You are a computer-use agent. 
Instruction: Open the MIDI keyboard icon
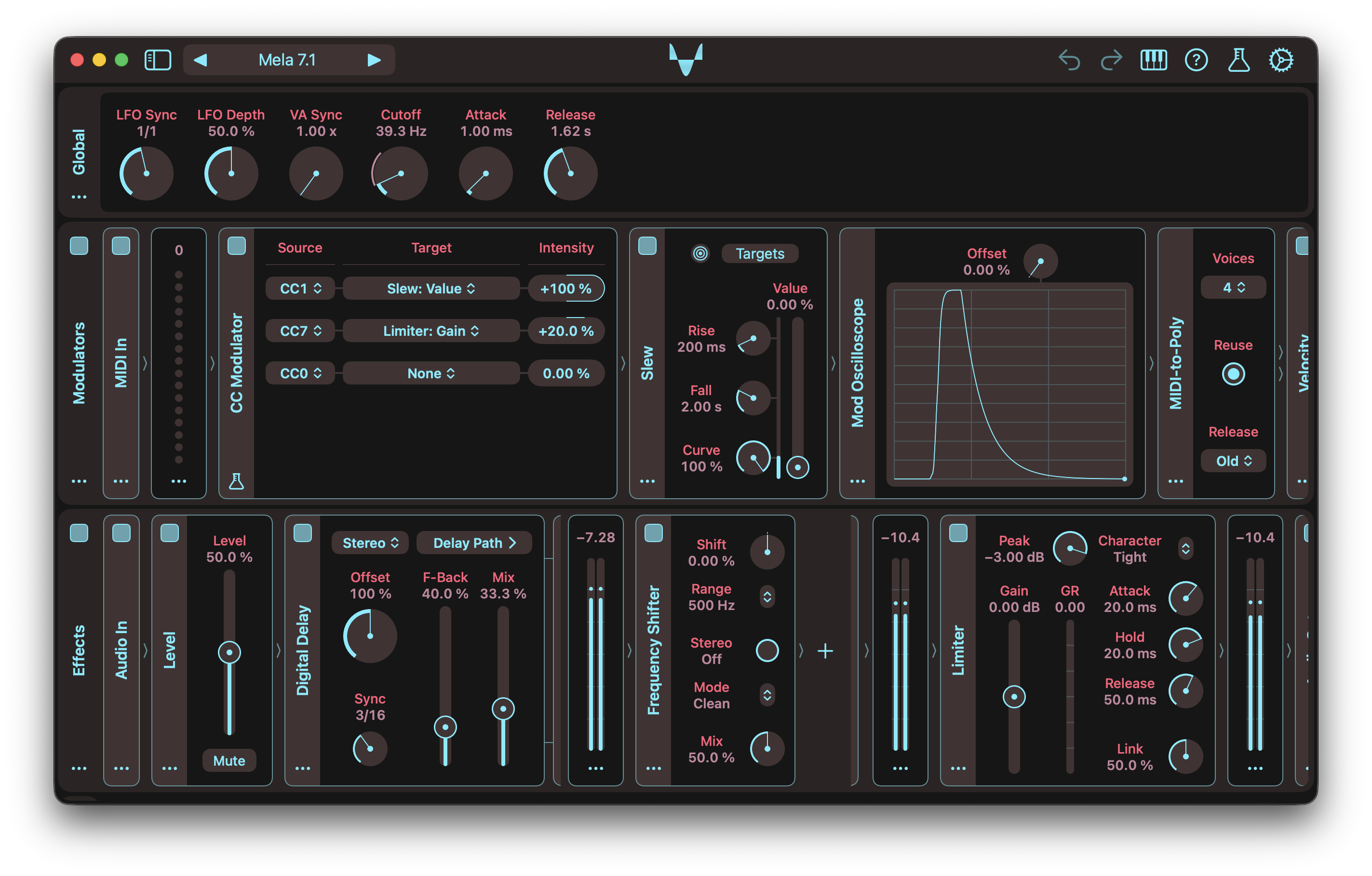click(1154, 60)
